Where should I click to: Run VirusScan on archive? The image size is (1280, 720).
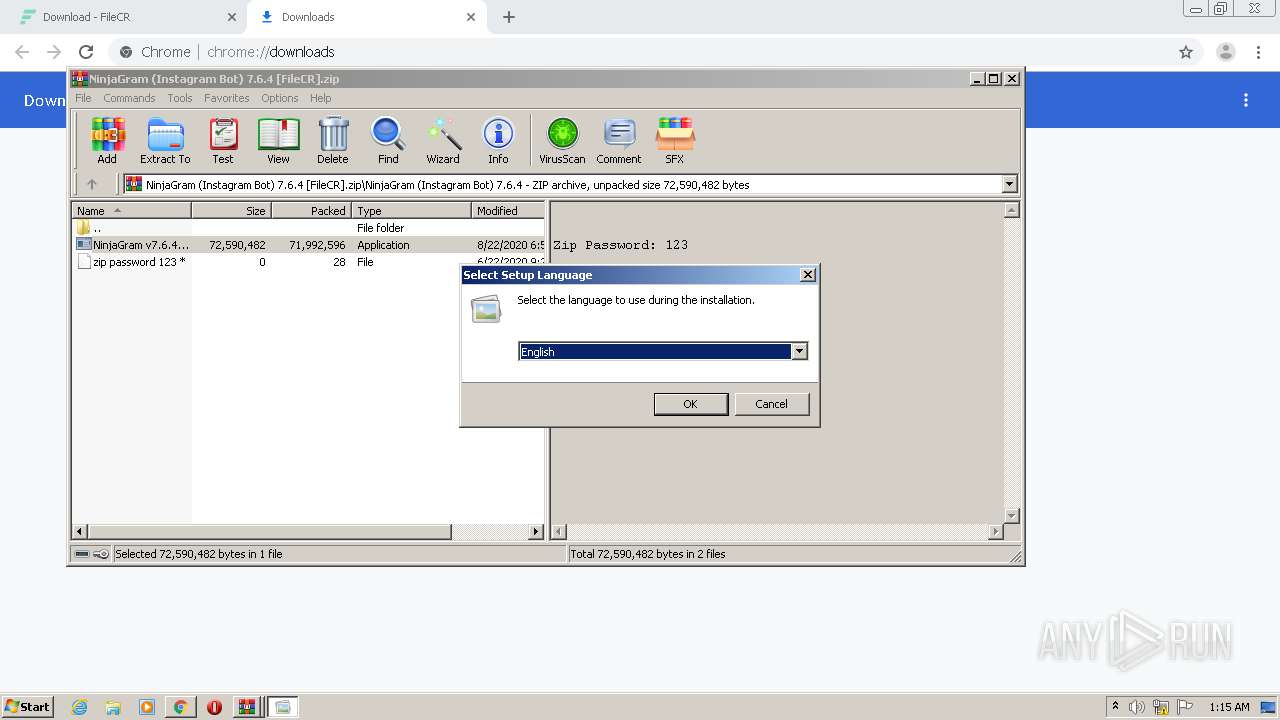pos(562,140)
